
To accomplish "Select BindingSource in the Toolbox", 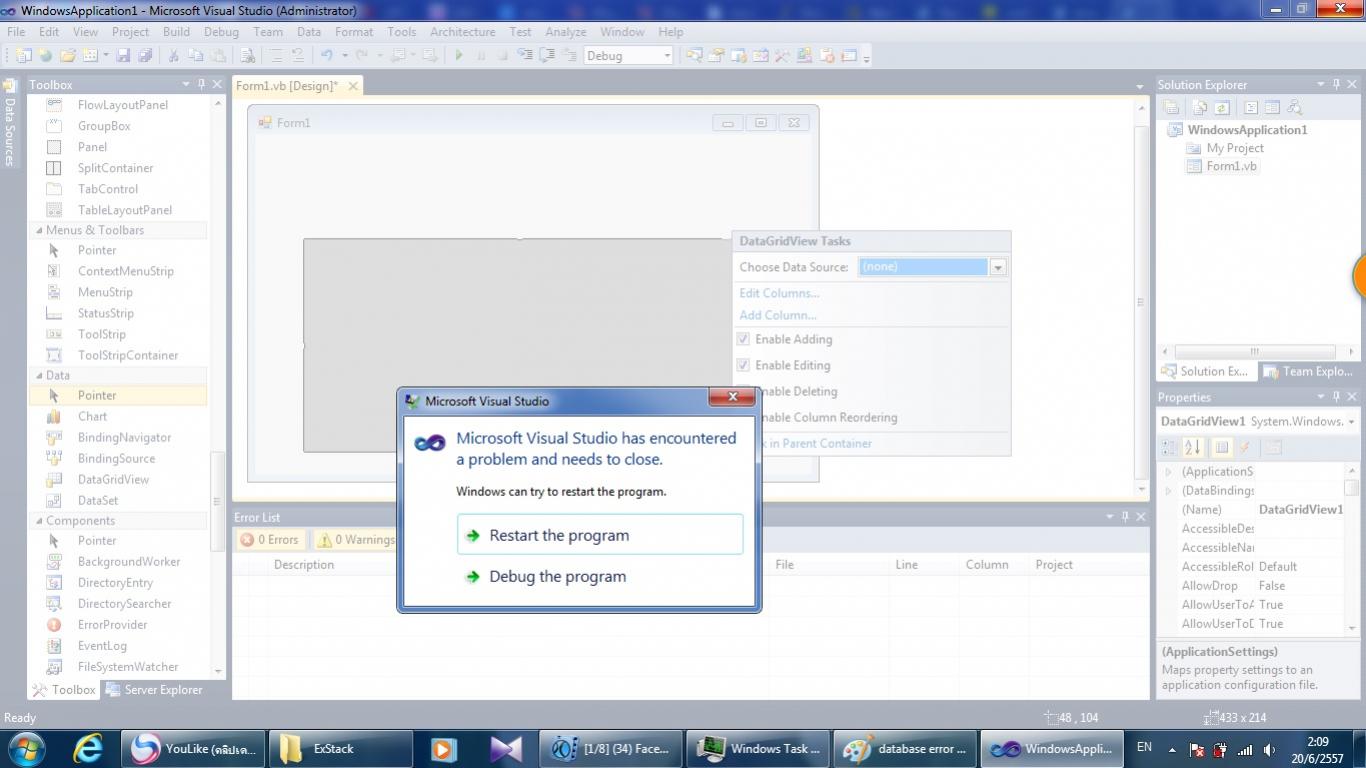I will pos(118,458).
